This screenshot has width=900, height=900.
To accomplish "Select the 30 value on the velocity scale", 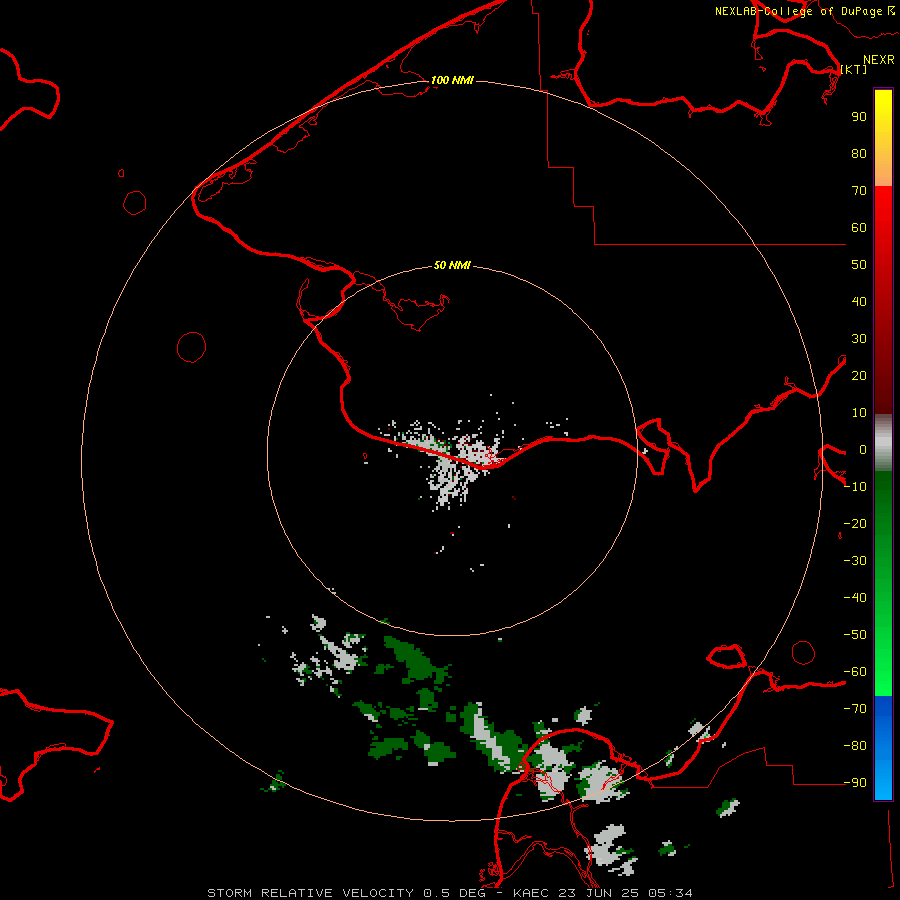I will [859, 339].
